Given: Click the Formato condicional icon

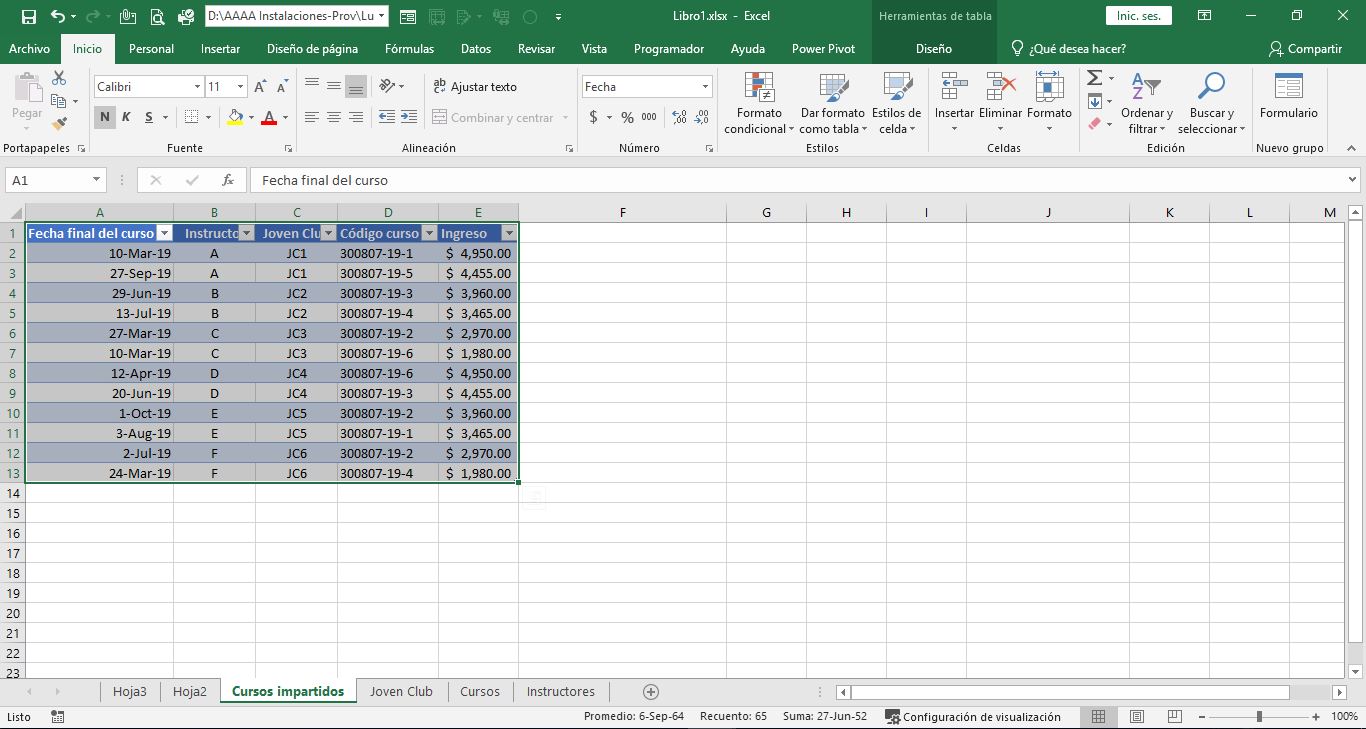Looking at the screenshot, I should point(759,89).
